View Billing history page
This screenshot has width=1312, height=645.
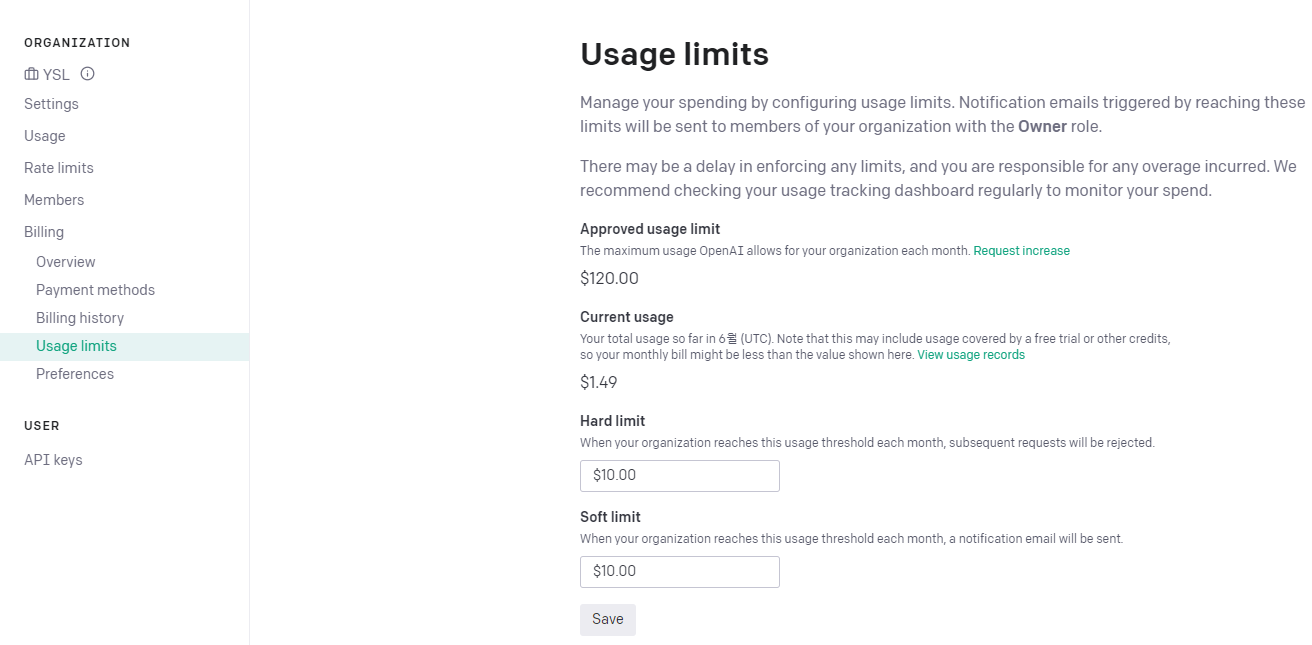[x=80, y=318]
